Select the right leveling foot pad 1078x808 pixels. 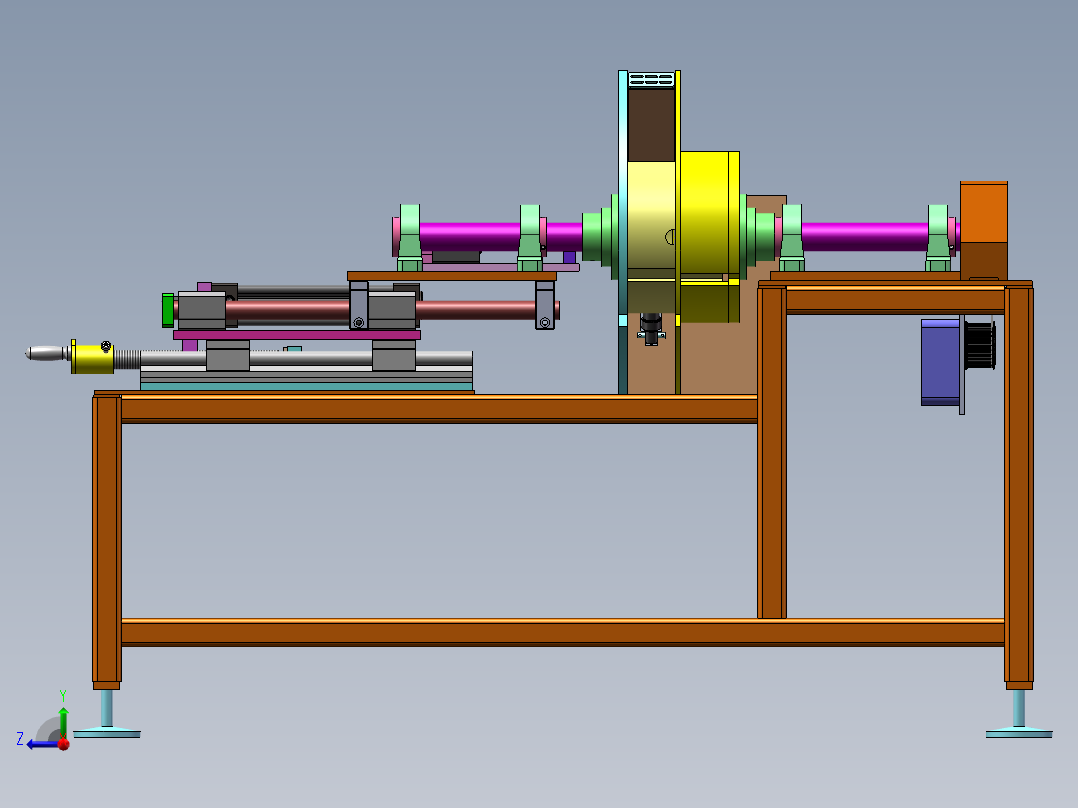tap(1019, 734)
